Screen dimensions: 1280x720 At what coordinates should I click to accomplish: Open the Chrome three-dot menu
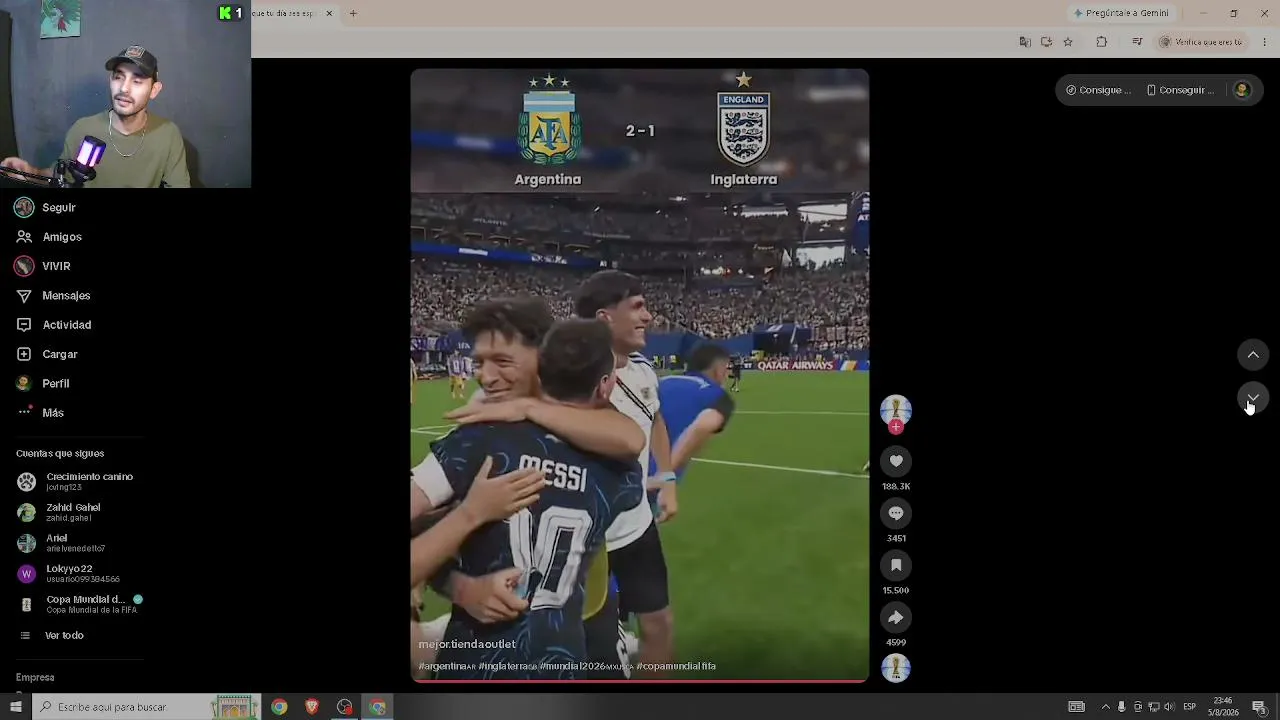point(1265,42)
